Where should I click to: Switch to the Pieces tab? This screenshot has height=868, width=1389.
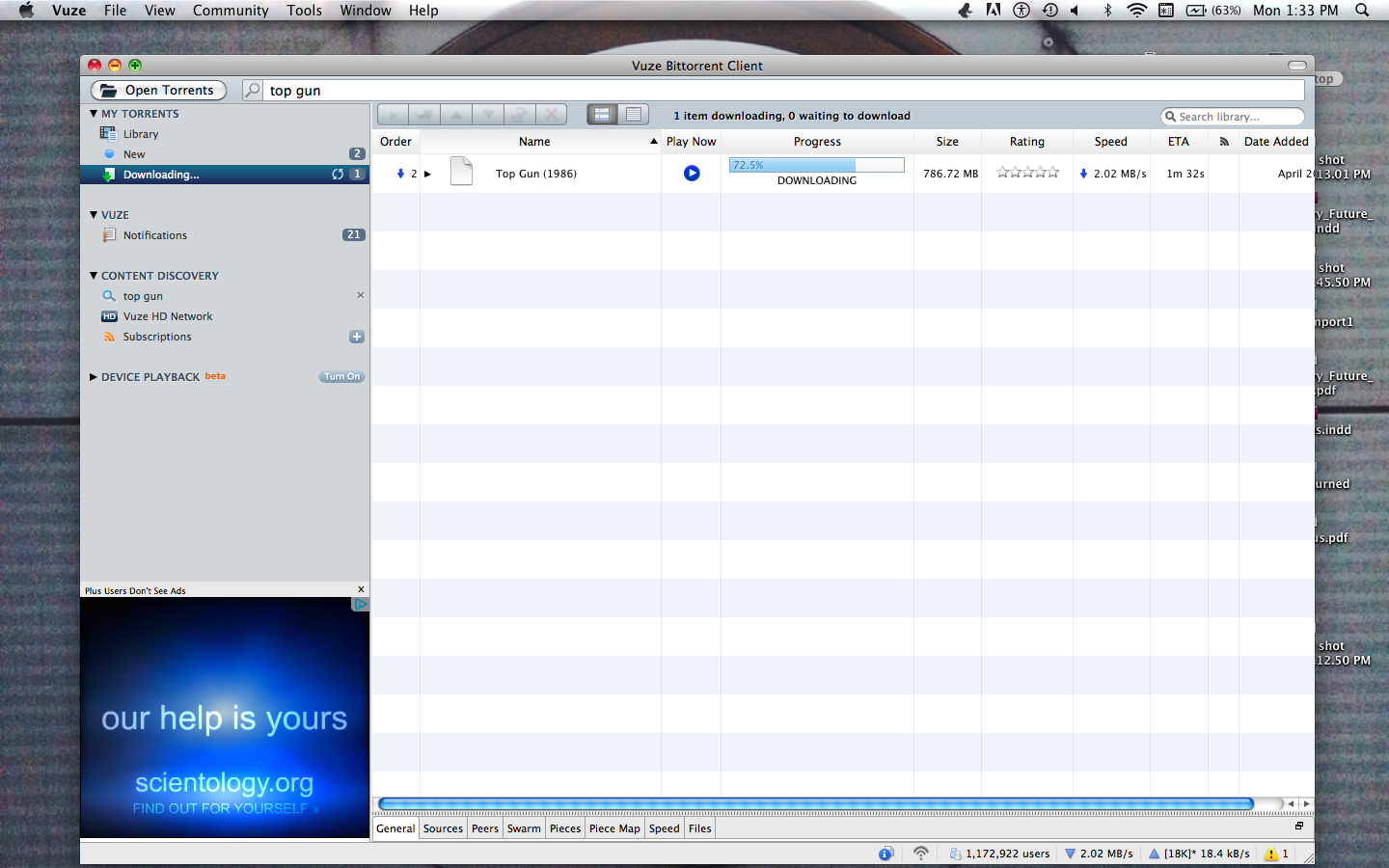click(565, 828)
